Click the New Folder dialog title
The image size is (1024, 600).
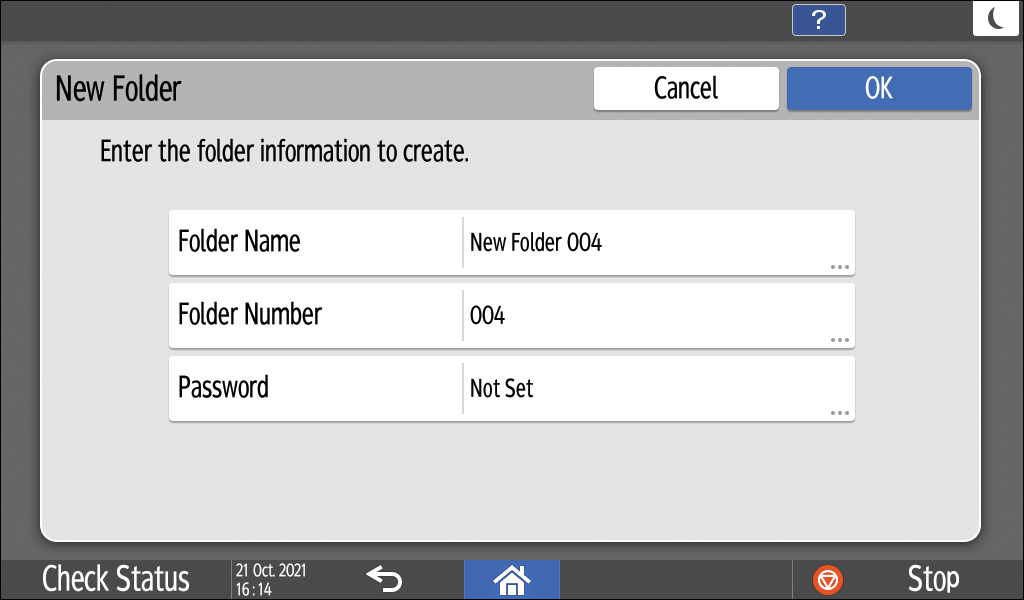tap(118, 88)
